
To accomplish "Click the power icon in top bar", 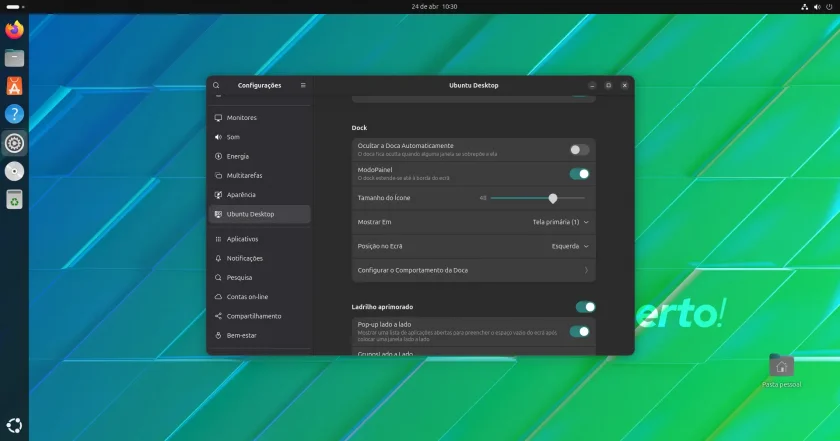I will pyautogui.click(x=829, y=7).
